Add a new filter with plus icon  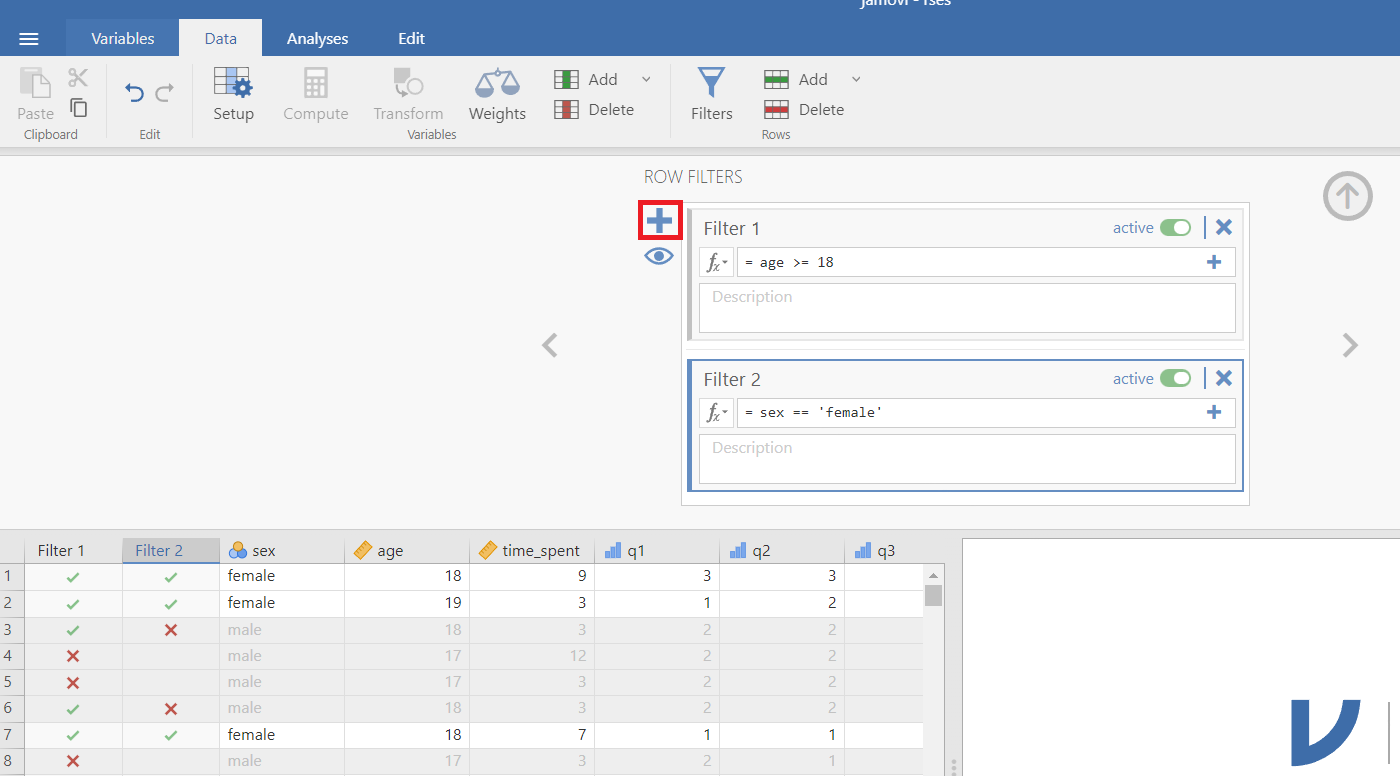[660, 220]
